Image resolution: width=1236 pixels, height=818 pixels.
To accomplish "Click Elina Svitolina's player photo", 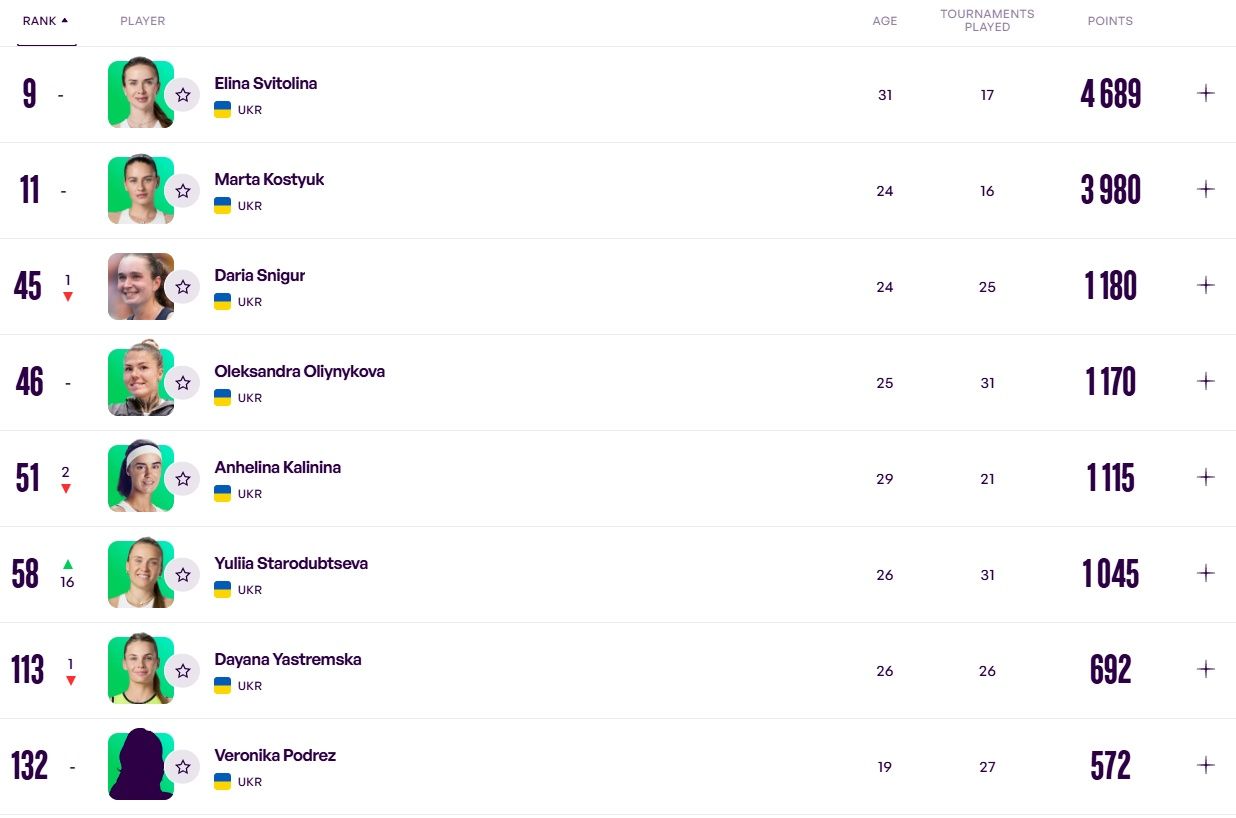I will coord(141,94).
